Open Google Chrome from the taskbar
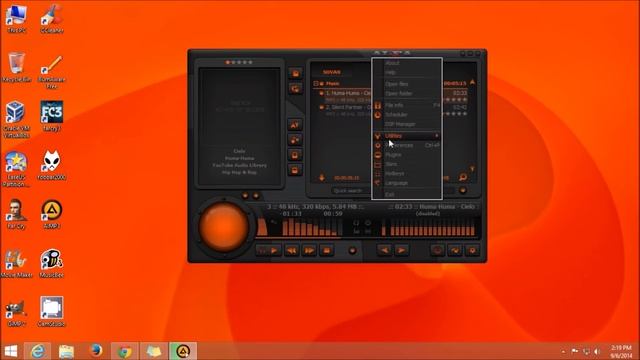The width and height of the screenshot is (640, 360). [124, 351]
